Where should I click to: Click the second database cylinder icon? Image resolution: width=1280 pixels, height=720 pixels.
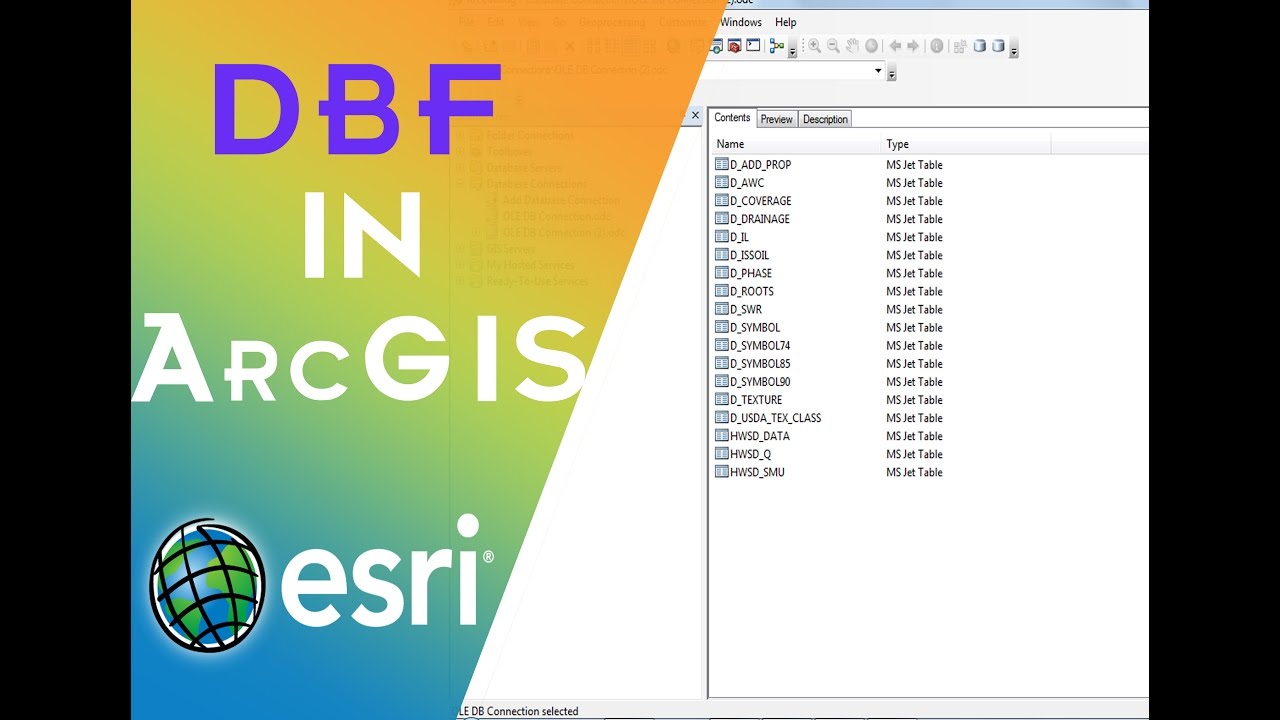pyautogui.click(x=998, y=46)
